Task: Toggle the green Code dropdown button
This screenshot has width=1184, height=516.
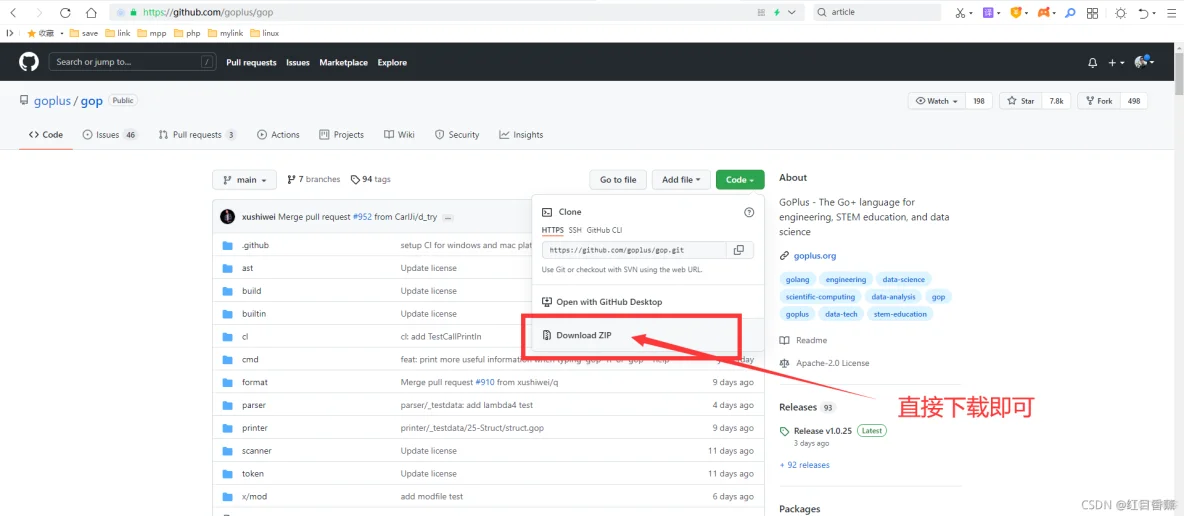Action: (740, 180)
